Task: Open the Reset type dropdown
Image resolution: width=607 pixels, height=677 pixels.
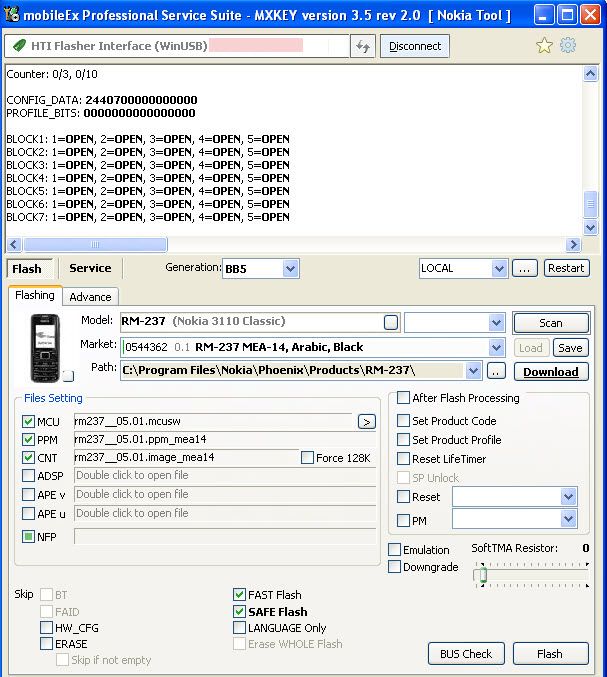Action: click(x=568, y=497)
